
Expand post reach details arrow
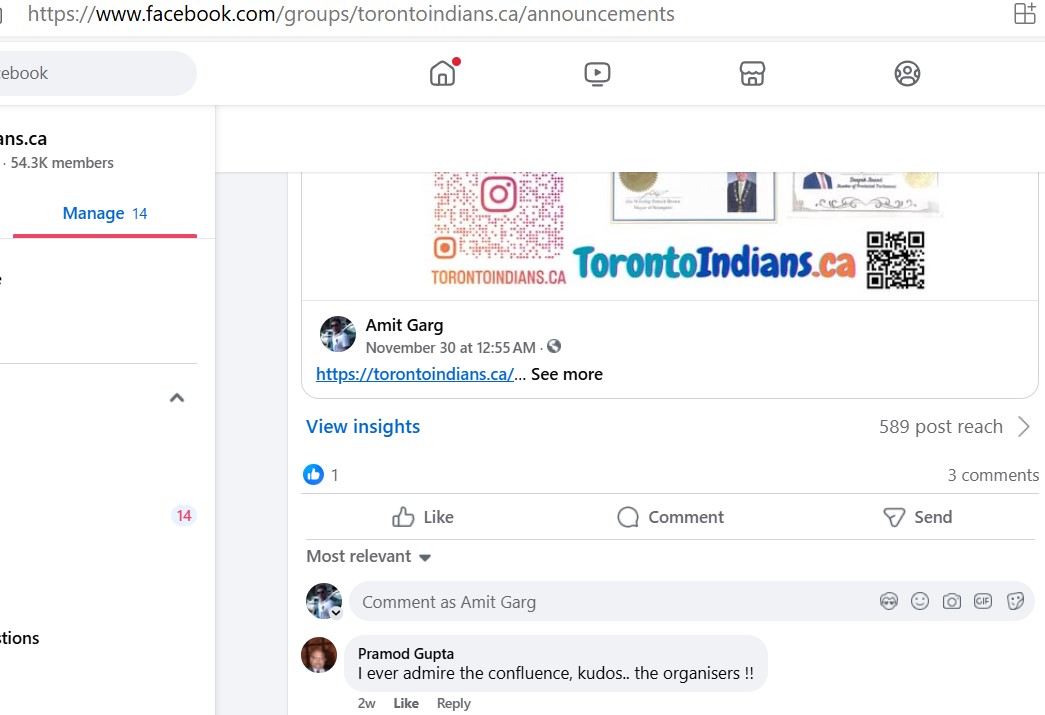coord(1023,427)
